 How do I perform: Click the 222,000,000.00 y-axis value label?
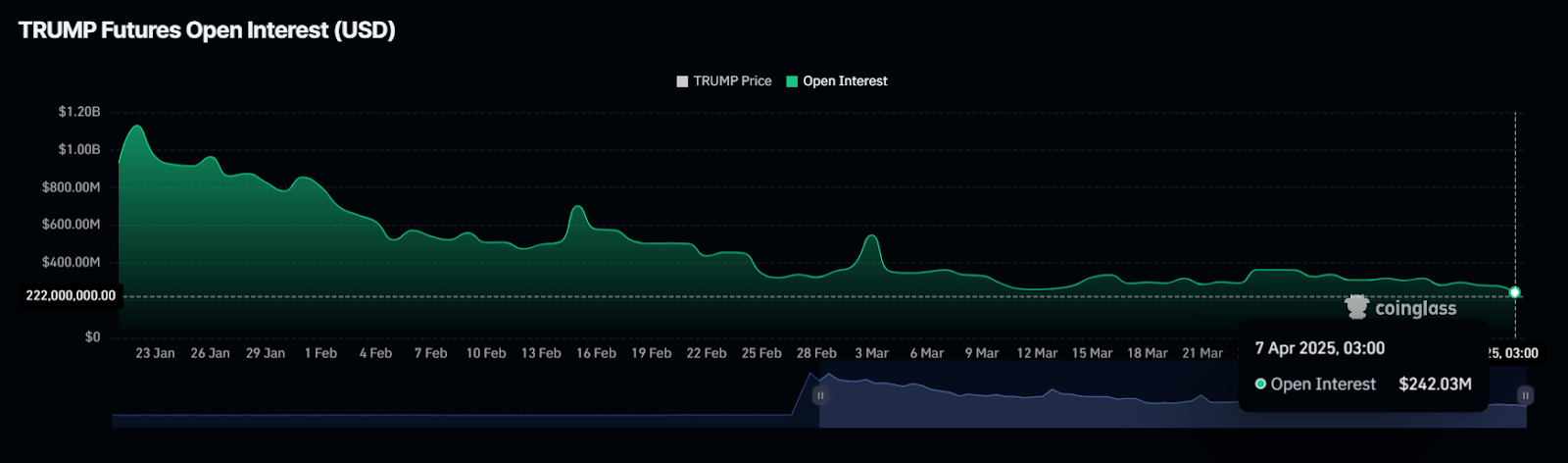click(x=71, y=295)
